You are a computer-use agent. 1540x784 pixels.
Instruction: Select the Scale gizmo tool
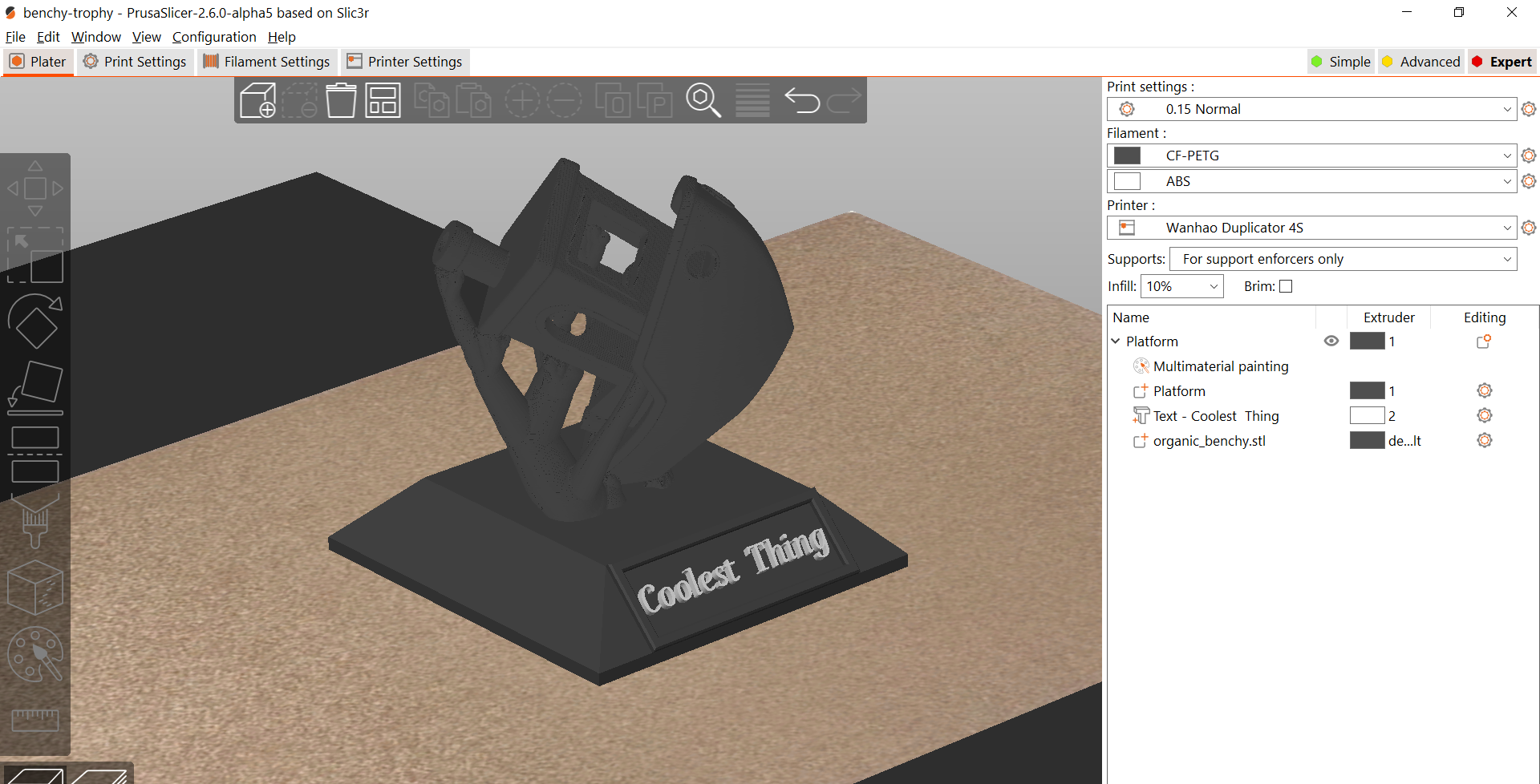(35, 255)
